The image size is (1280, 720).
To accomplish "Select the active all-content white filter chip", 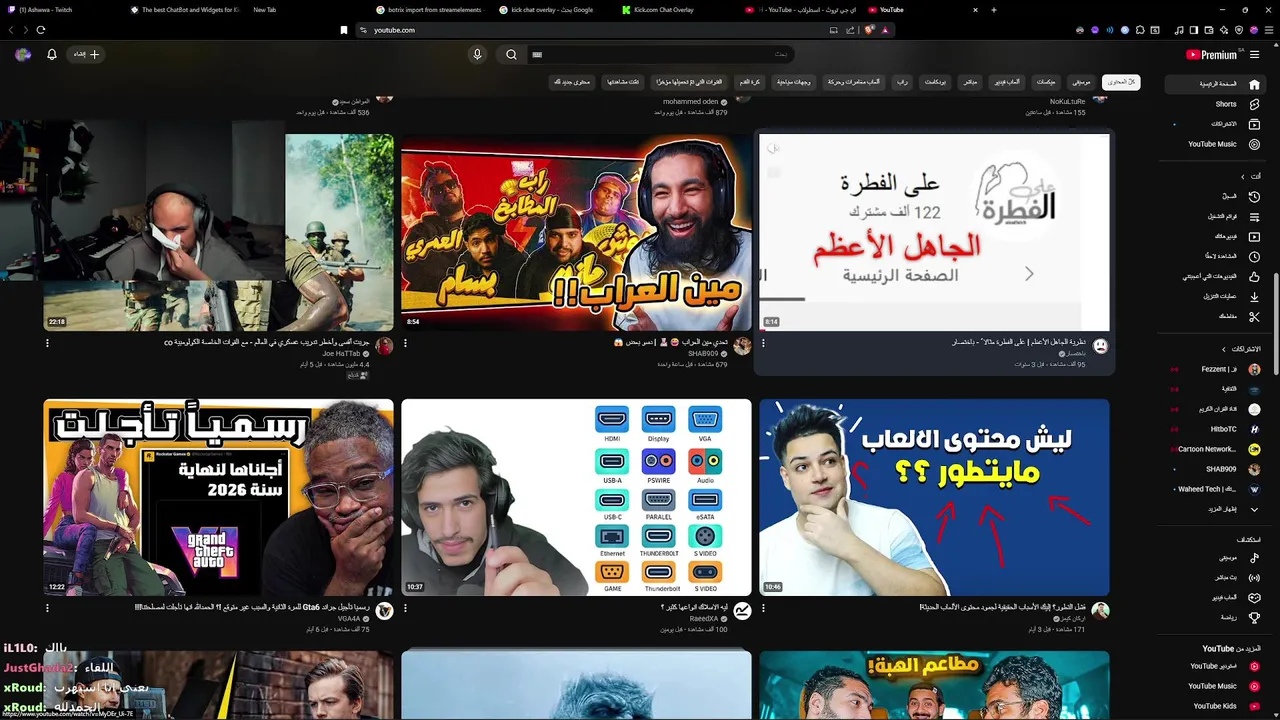I will coord(1121,82).
